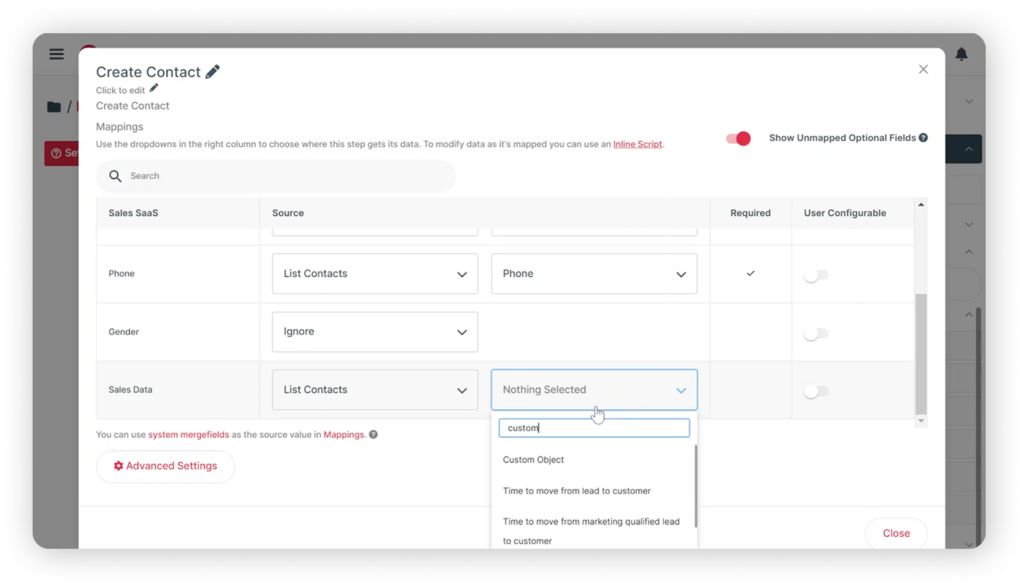
Task: Open Advanced Settings
Action: point(165,466)
